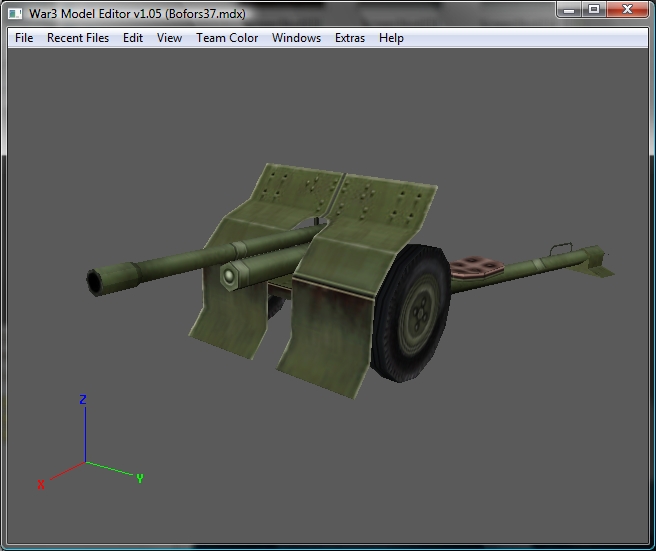Open the File menu
This screenshot has width=656, height=551.
(x=24, y=38)
